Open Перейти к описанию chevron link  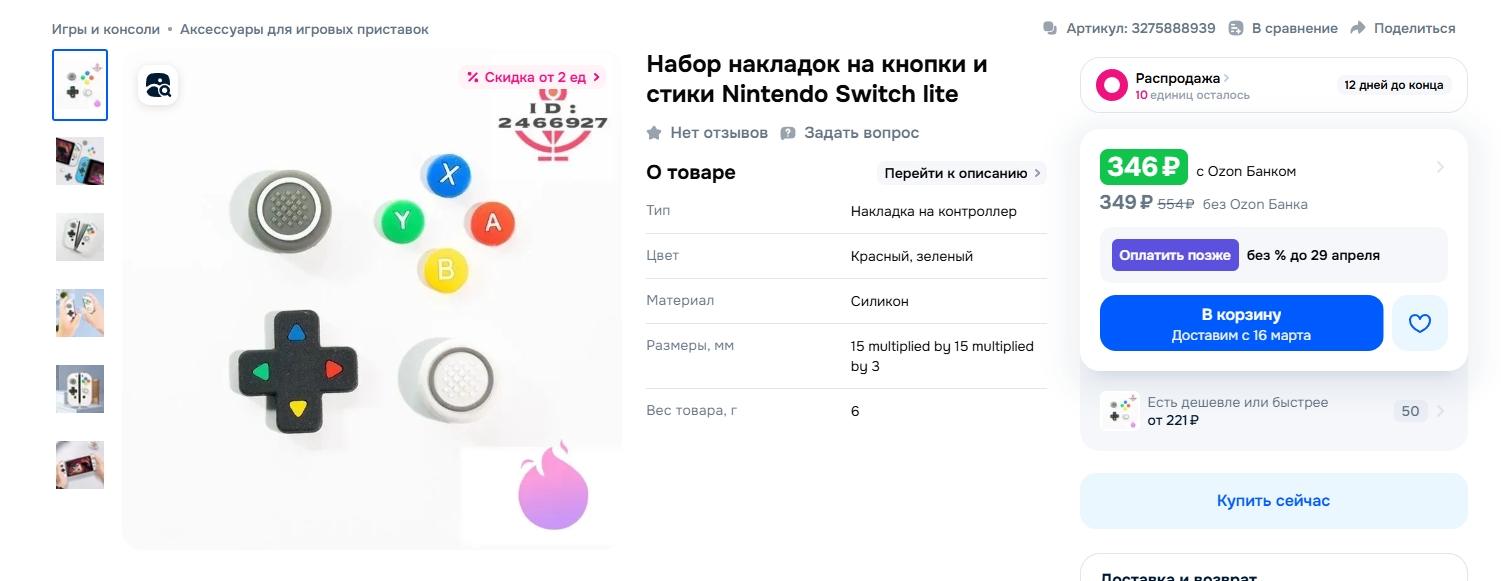tap(1038, 173)
